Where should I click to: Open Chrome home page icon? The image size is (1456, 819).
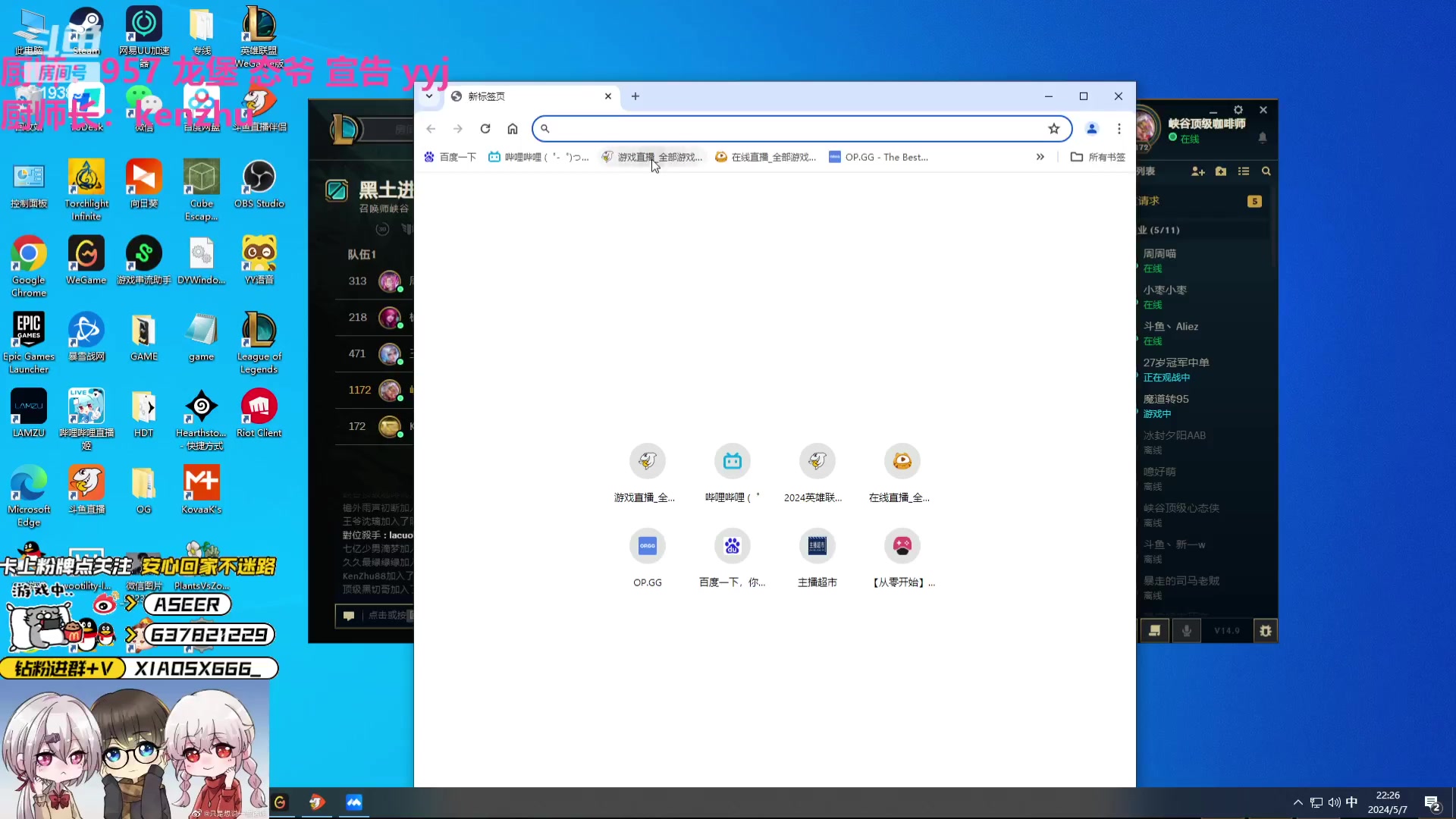(x=513, y=129)
